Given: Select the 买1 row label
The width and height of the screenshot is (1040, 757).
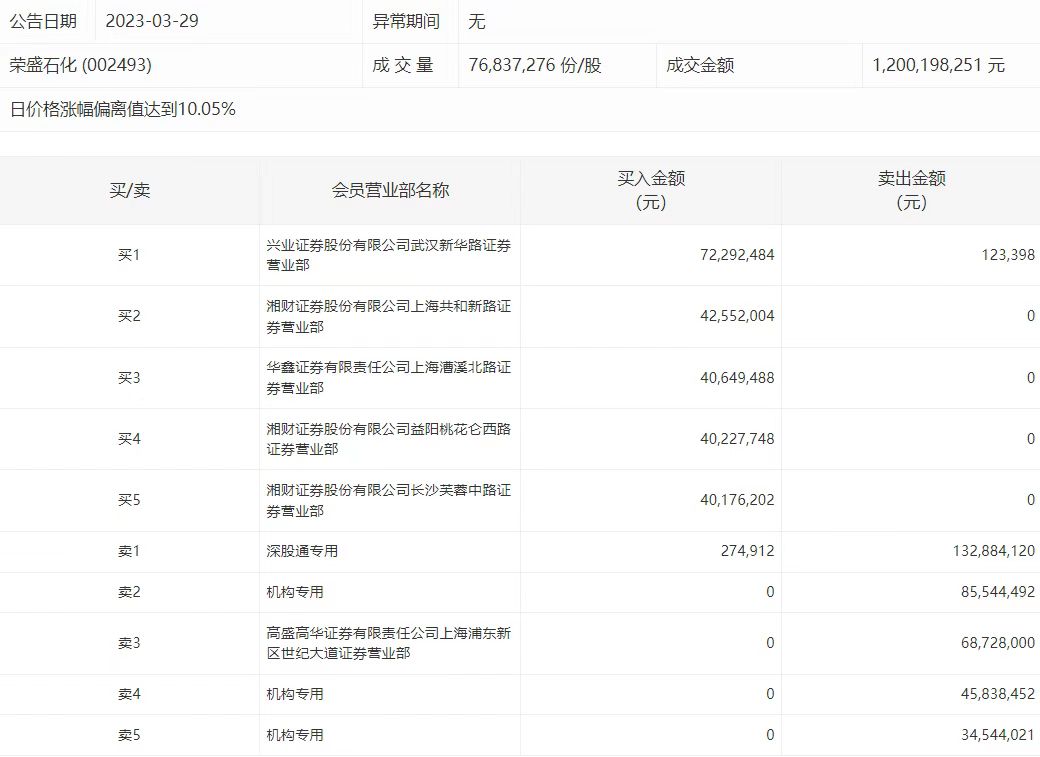Looking at the screenshot, I should point(129,255).
